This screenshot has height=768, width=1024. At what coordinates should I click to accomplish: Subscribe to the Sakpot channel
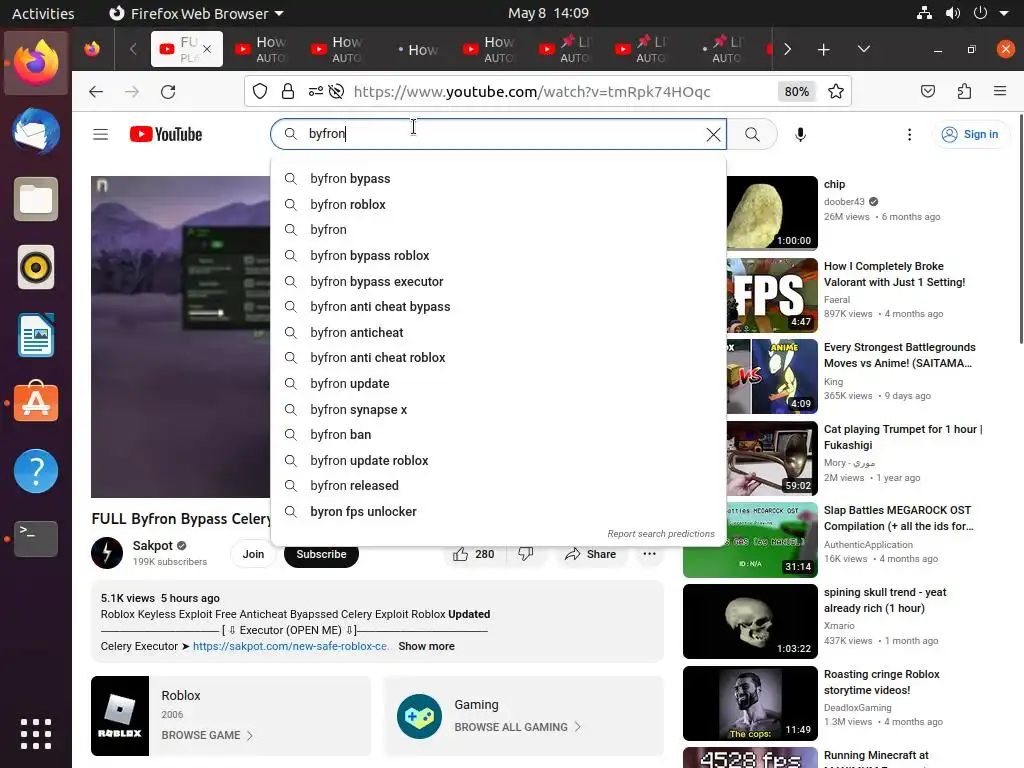(321, 554)
